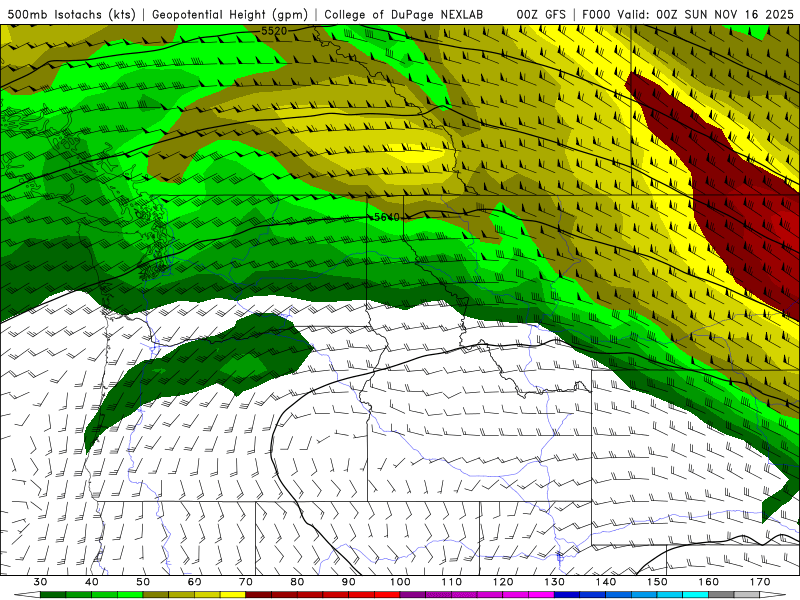Click the 50 value on the color scale

pyautogui.click(x=143, y=582)
